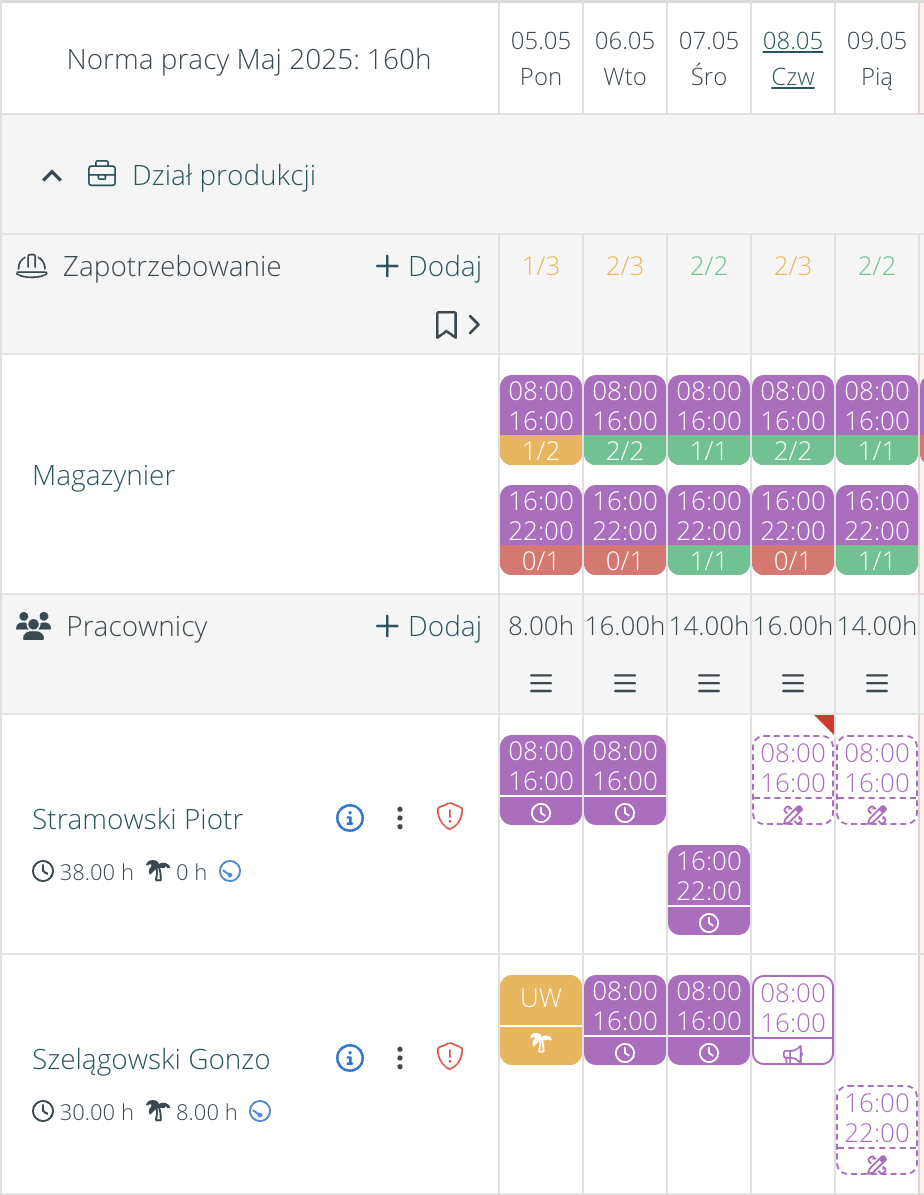The width and height of the screenshot is (924, 1195).
Task: Click the blue availability icon after 38.00 h
Action: [231, 871]
